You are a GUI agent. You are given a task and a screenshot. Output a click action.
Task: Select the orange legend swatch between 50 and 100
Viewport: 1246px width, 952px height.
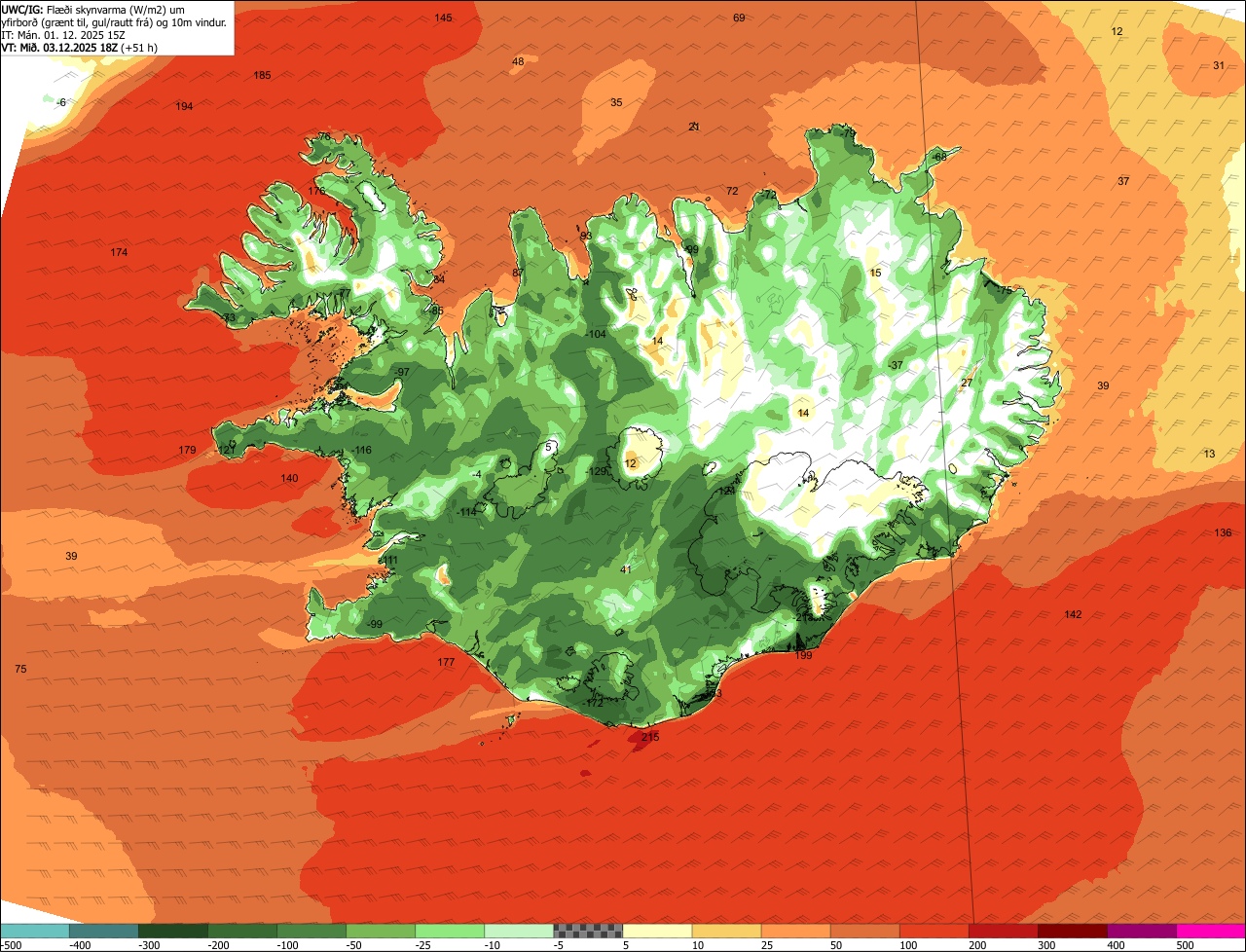pyautogui.click(x=865, y=931)
